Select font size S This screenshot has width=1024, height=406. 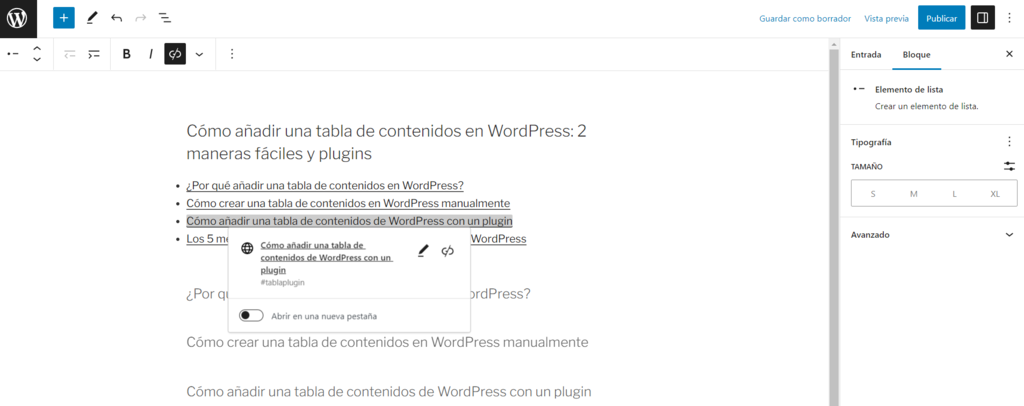point(873,194)
